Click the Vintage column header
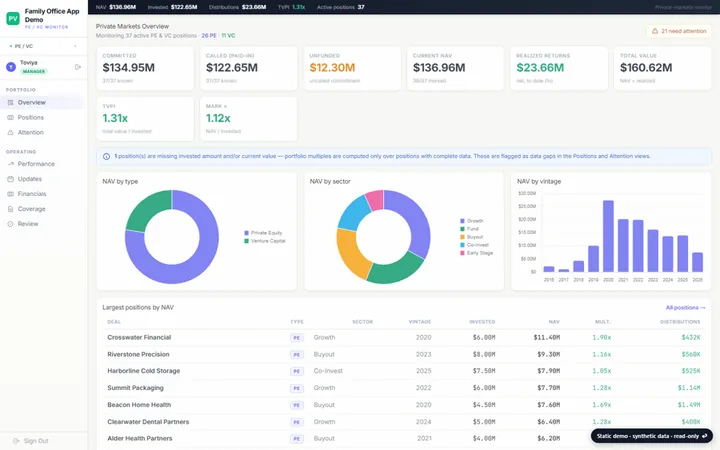 click(x=420, y=322)
